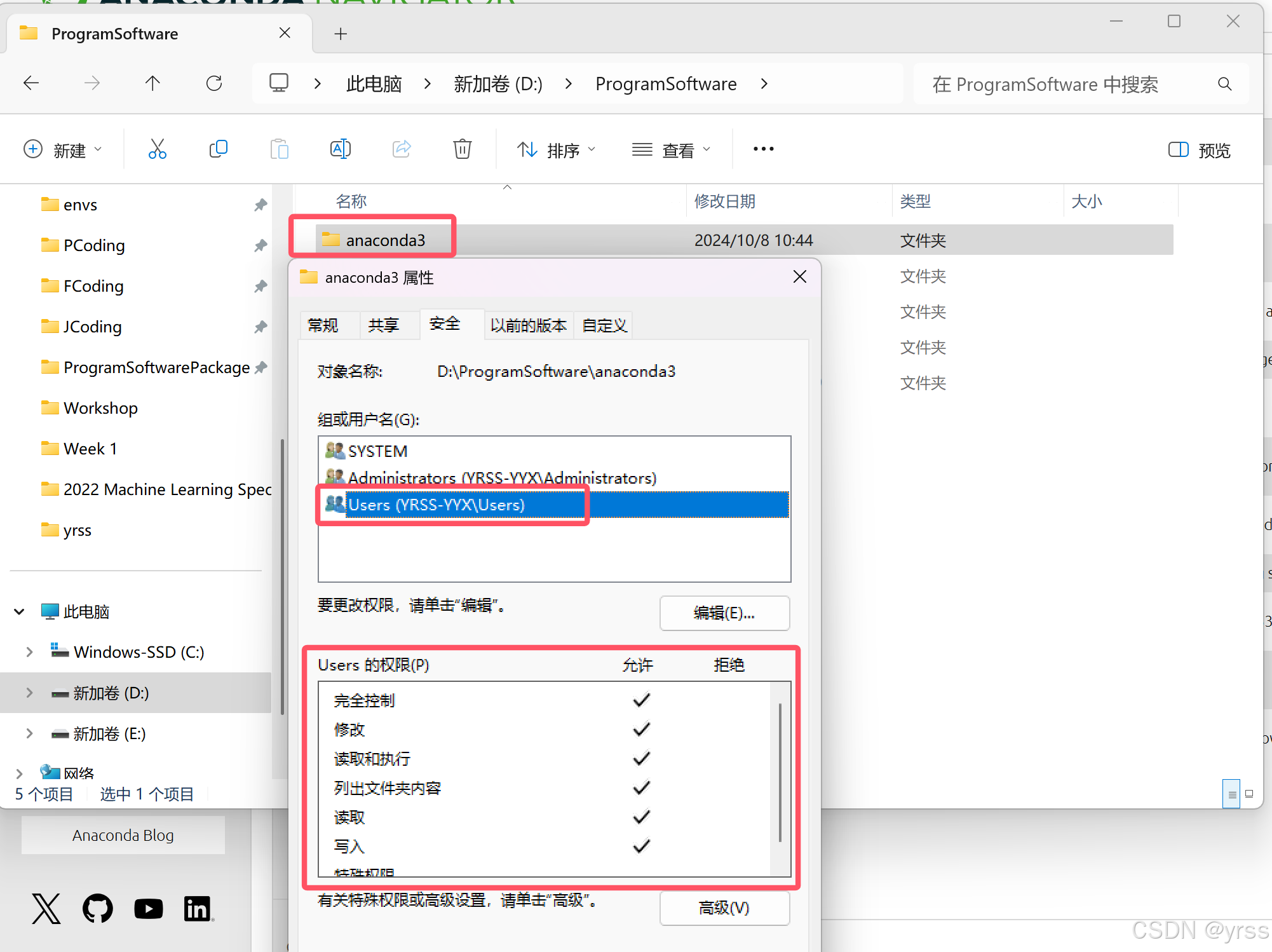Open the Sort dropdown menu
The image size is (1272, 952).
tap(556, 150)
